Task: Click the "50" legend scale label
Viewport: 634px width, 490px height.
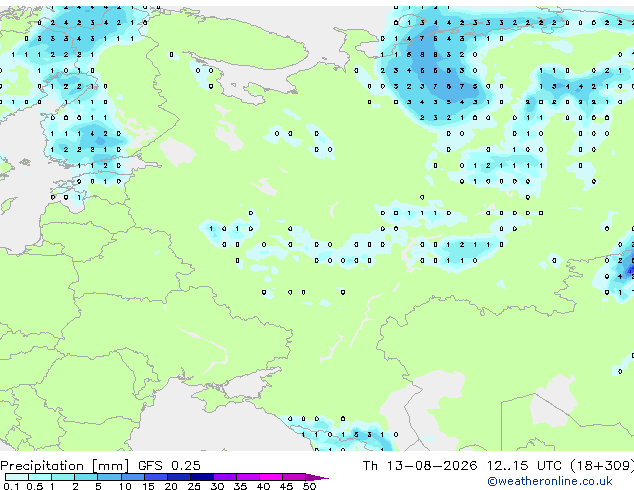Action: (309, 486)
